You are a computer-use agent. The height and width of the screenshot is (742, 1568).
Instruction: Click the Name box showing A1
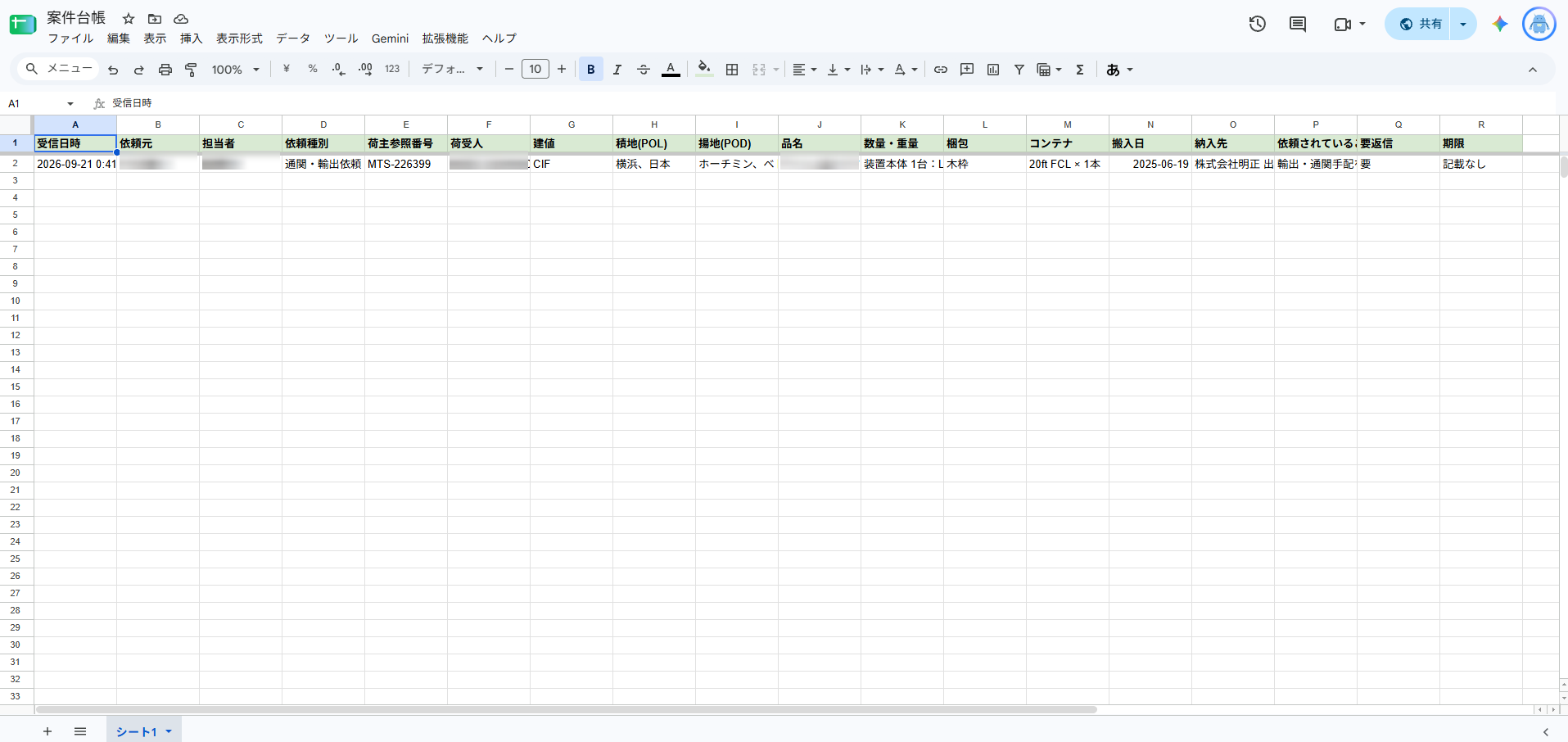tap(41, 103)
